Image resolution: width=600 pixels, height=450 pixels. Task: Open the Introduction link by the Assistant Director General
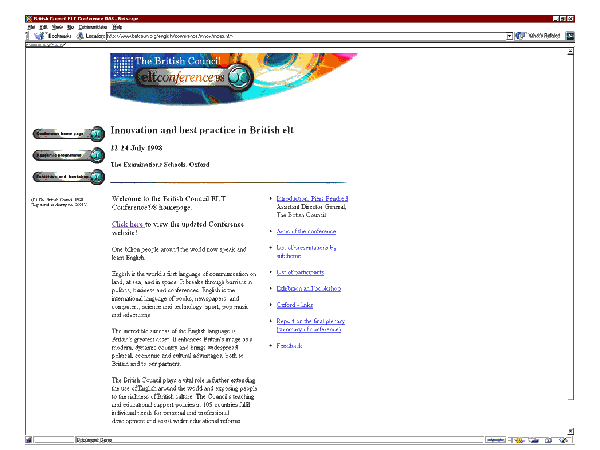pyautogui.click(x=312, y=199)
